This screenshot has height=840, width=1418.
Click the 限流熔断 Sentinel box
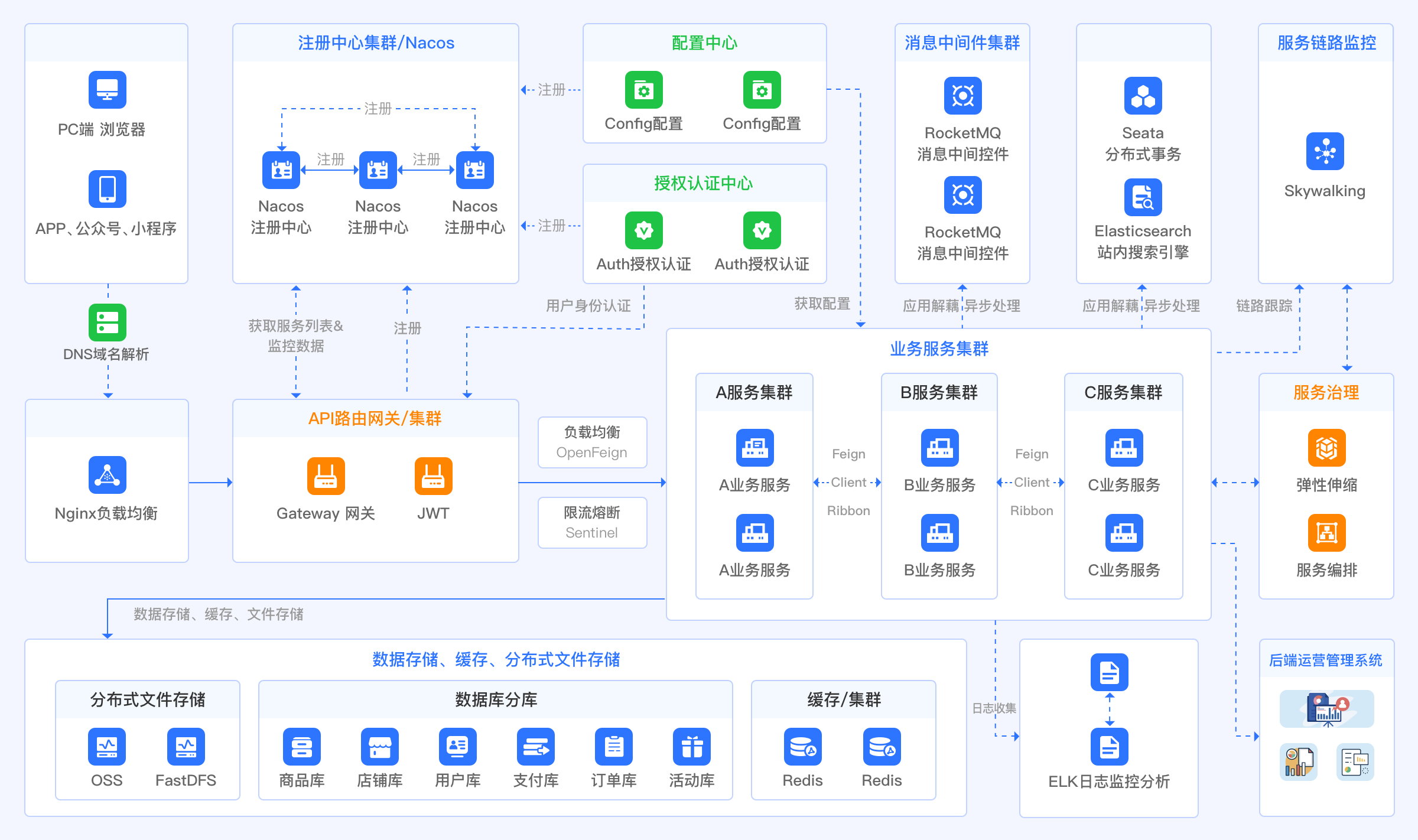pyautogui.click(x=592, y=523)
